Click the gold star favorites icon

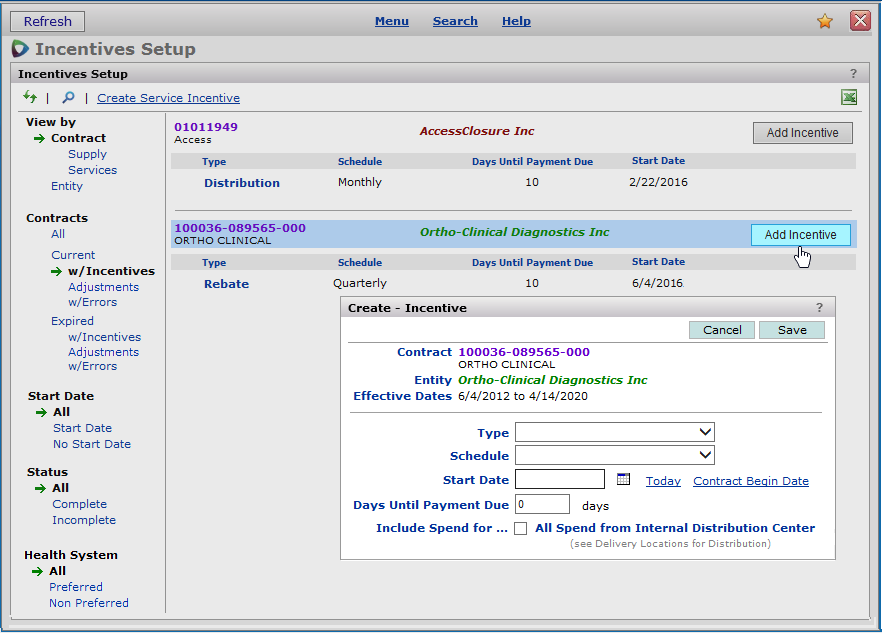pos(825,21)
